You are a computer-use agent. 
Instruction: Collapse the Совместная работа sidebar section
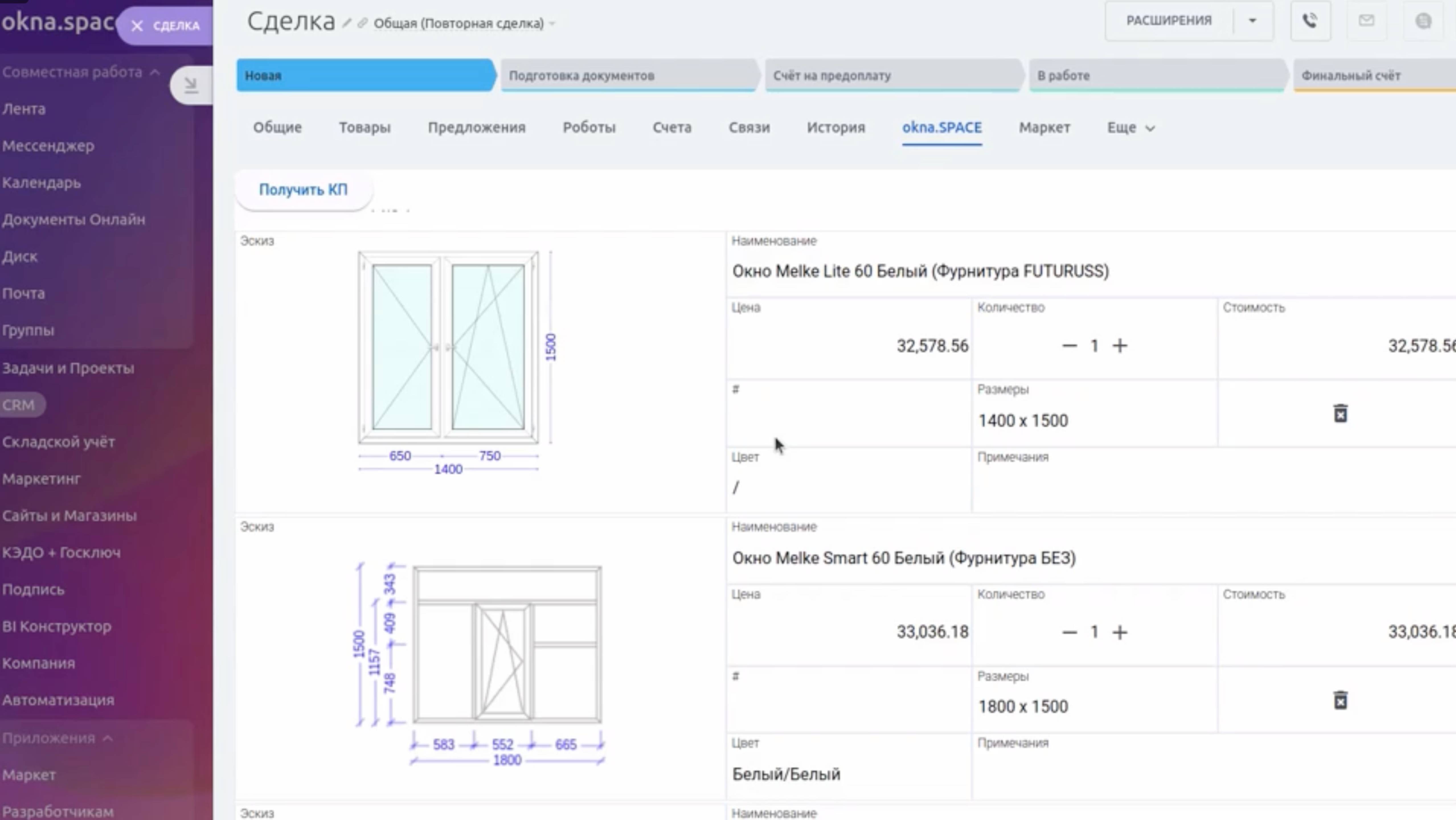pos(154,72)
